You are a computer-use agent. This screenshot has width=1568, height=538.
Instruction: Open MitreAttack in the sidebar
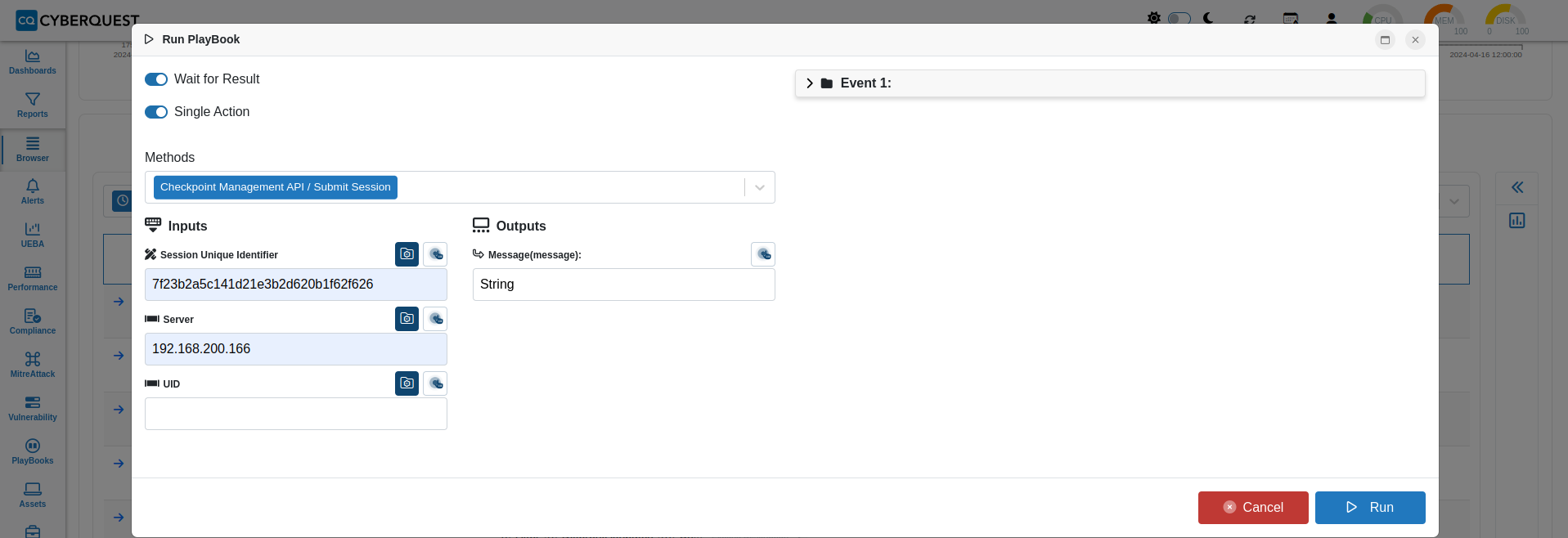tap(33, 365)
